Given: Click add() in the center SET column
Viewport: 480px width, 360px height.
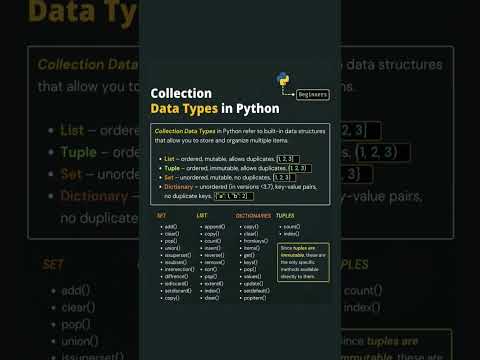Looking at the screenshot, I should tap(171, 227).
